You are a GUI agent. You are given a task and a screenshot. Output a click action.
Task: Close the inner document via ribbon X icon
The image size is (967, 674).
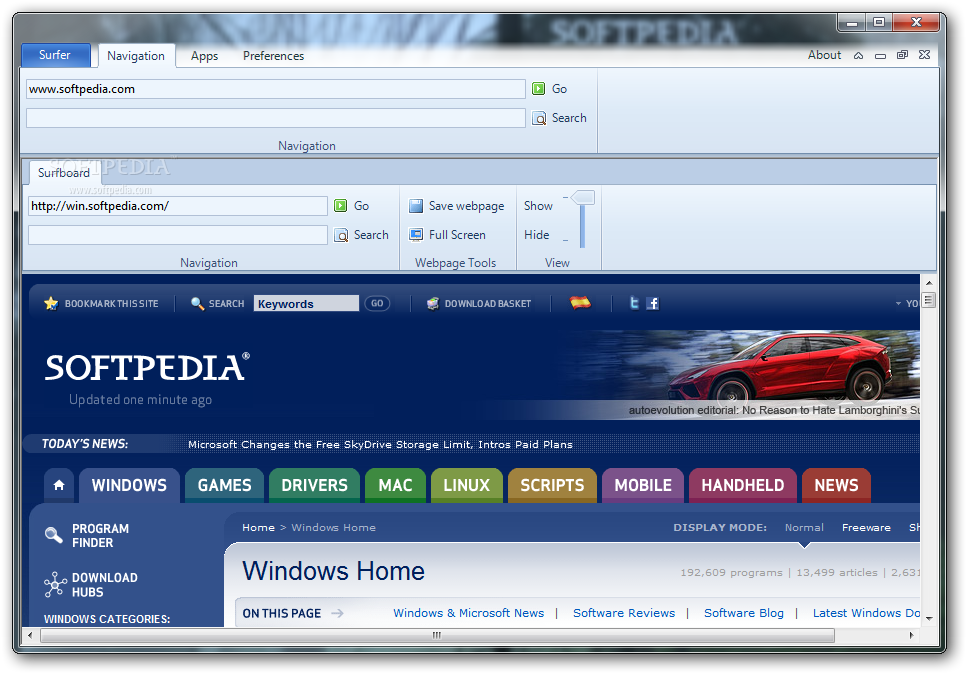[x=924, y=55]
